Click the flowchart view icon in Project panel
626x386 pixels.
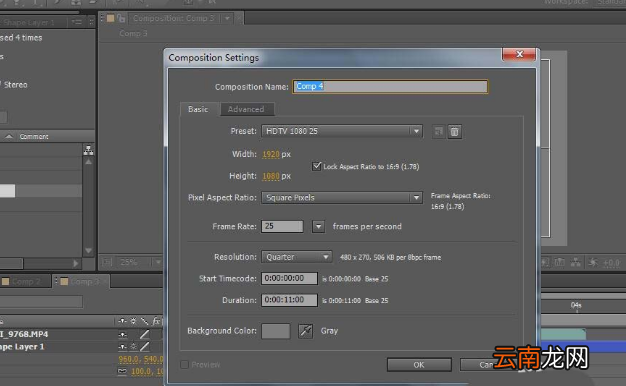(88, 150)
